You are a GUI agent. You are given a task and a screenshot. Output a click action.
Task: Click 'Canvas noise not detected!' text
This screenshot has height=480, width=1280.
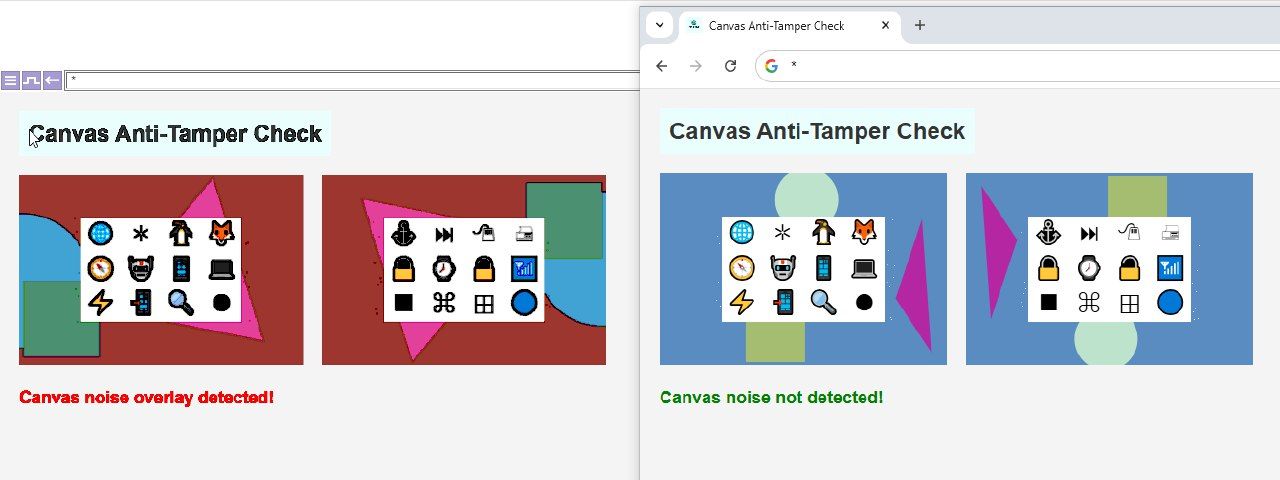(x=772, y=397)
